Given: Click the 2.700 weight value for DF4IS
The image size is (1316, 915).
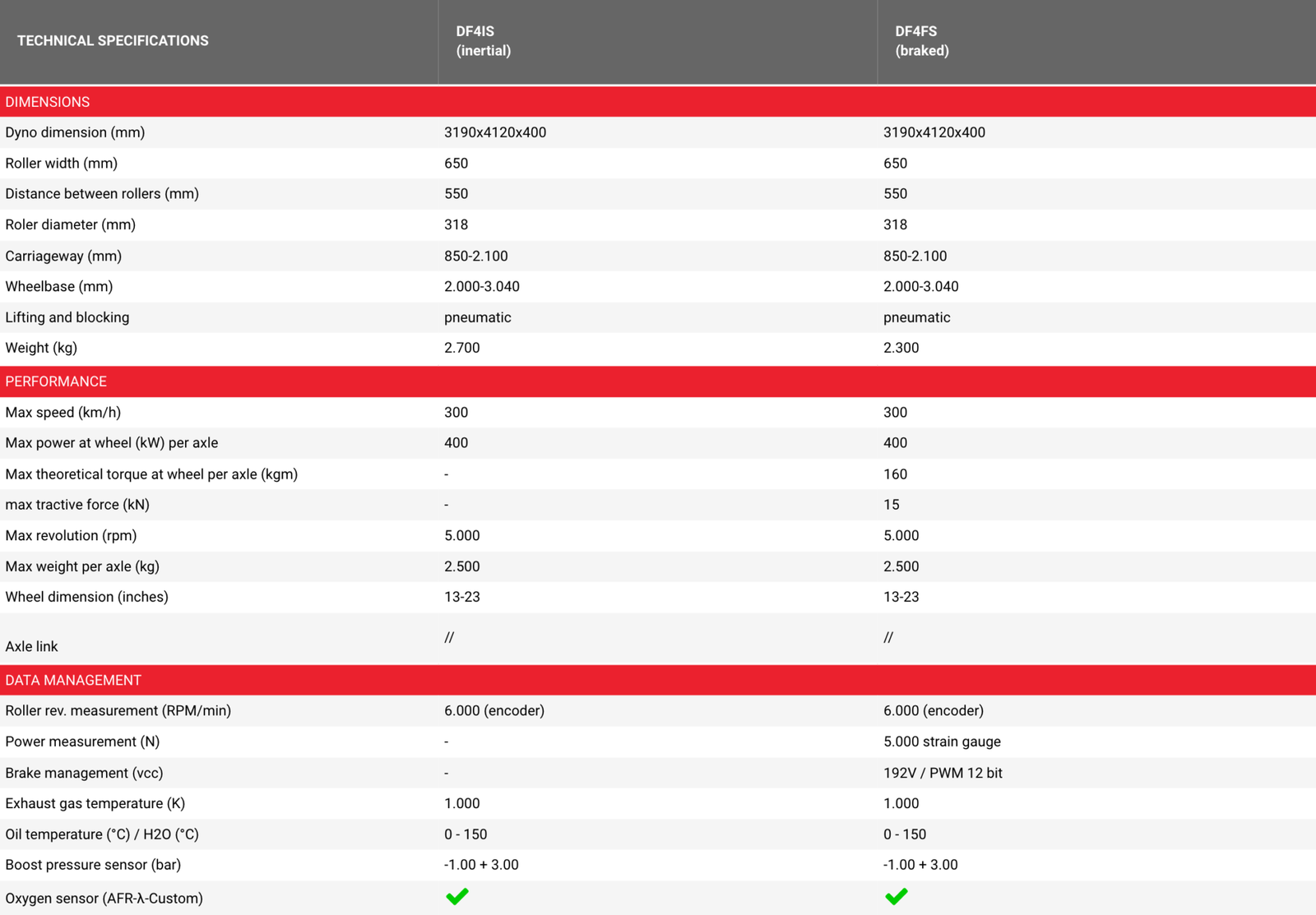Looking at the screenshot, I should [x=461, y=348].
